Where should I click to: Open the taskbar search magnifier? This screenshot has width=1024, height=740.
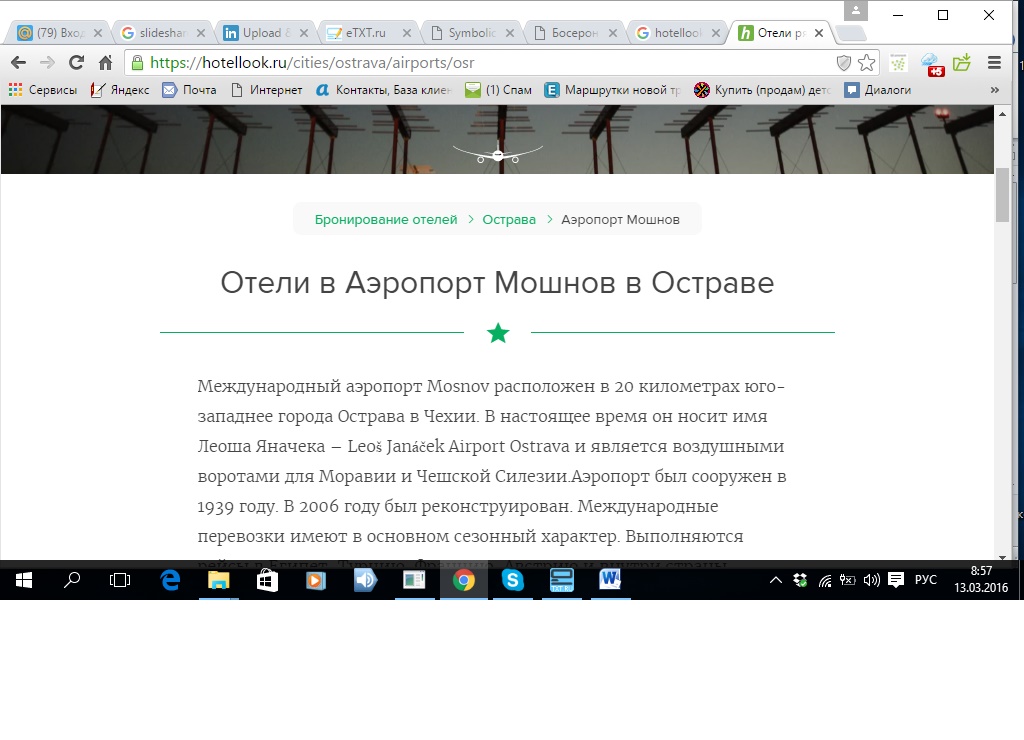point(72,580)
